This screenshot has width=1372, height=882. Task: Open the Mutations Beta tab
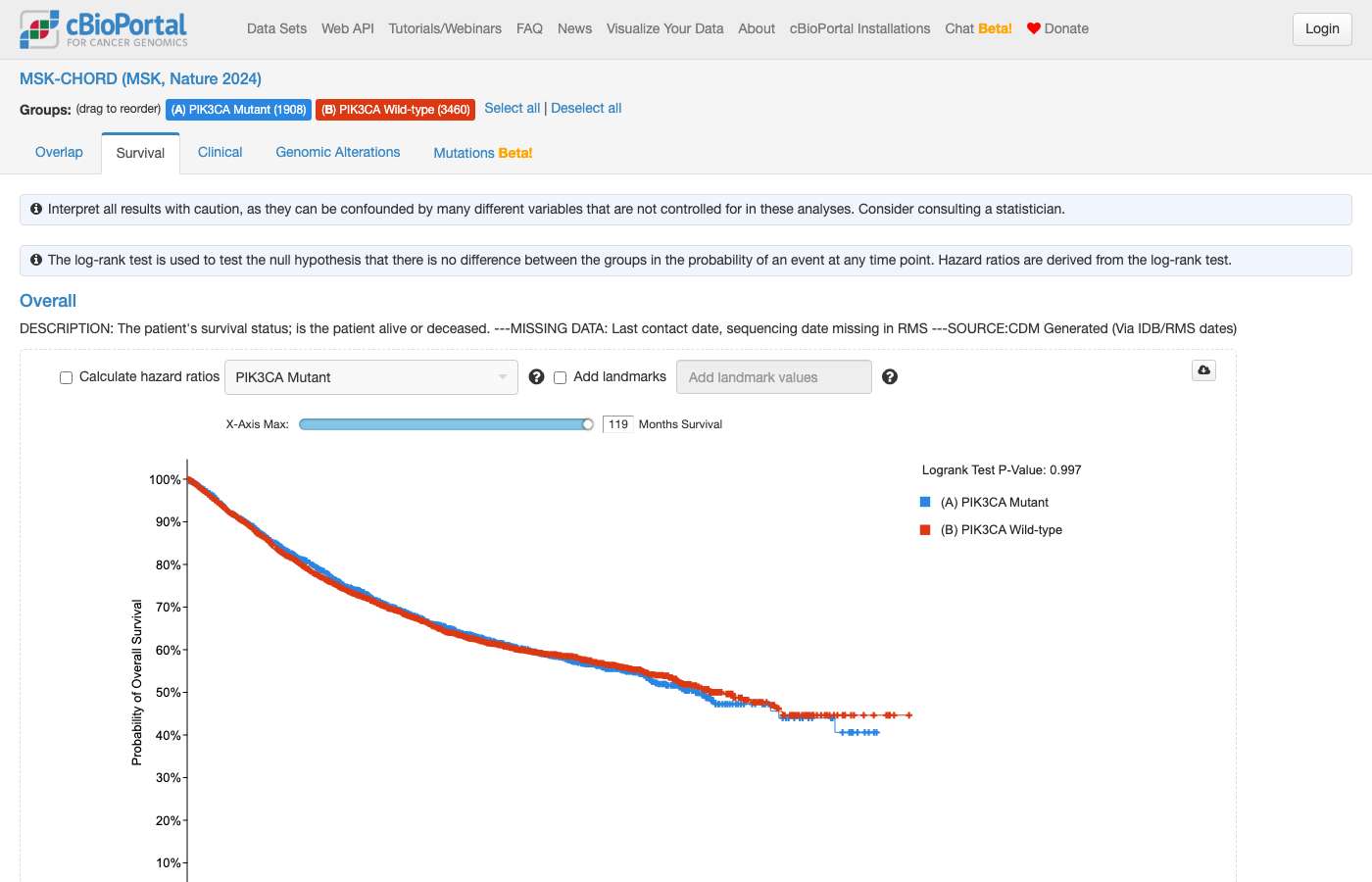pos(483,153)
